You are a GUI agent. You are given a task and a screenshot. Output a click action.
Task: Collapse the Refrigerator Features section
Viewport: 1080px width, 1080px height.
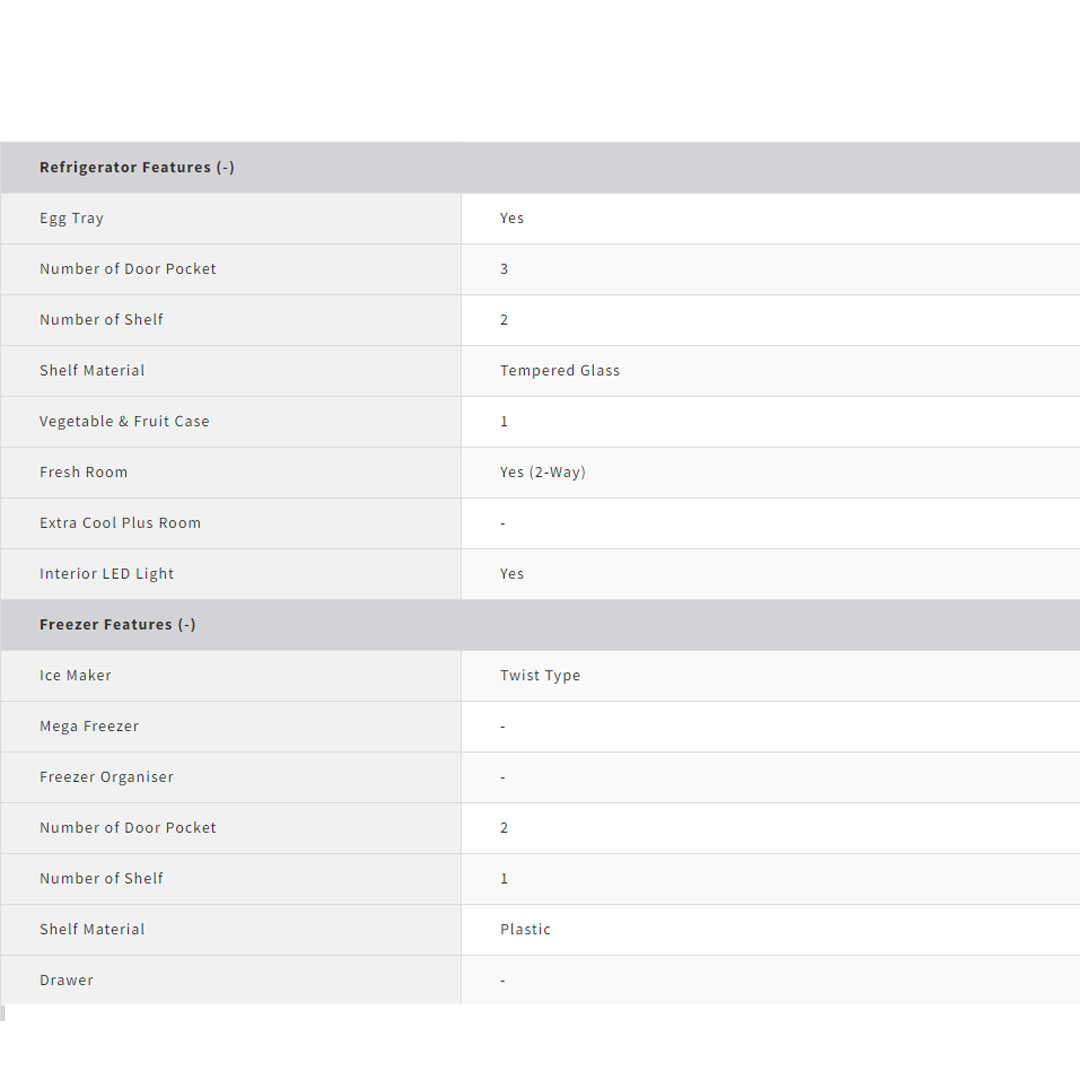pyautogui.click(x=137, y=167)
